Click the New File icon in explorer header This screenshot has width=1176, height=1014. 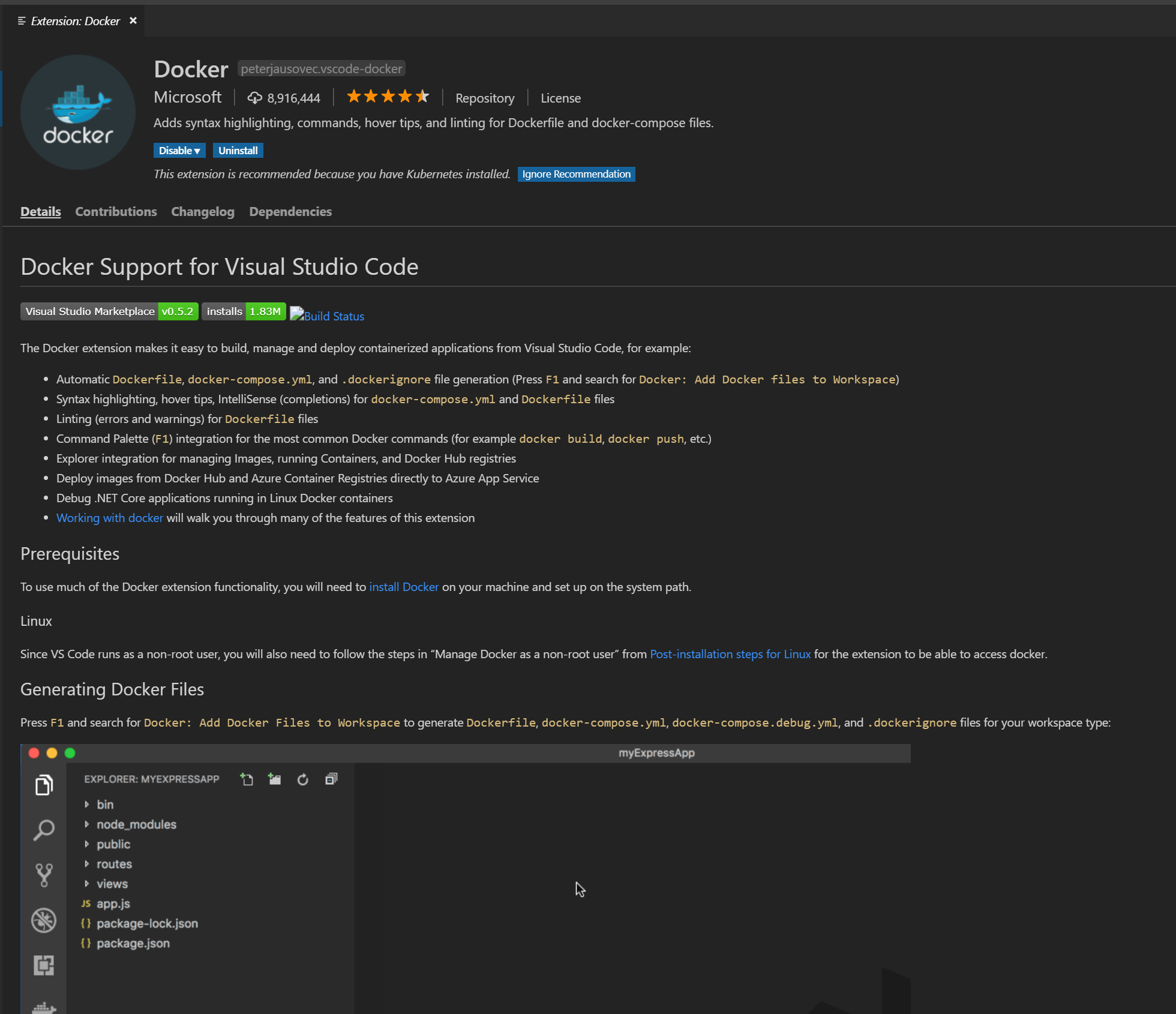click(247, 779)
